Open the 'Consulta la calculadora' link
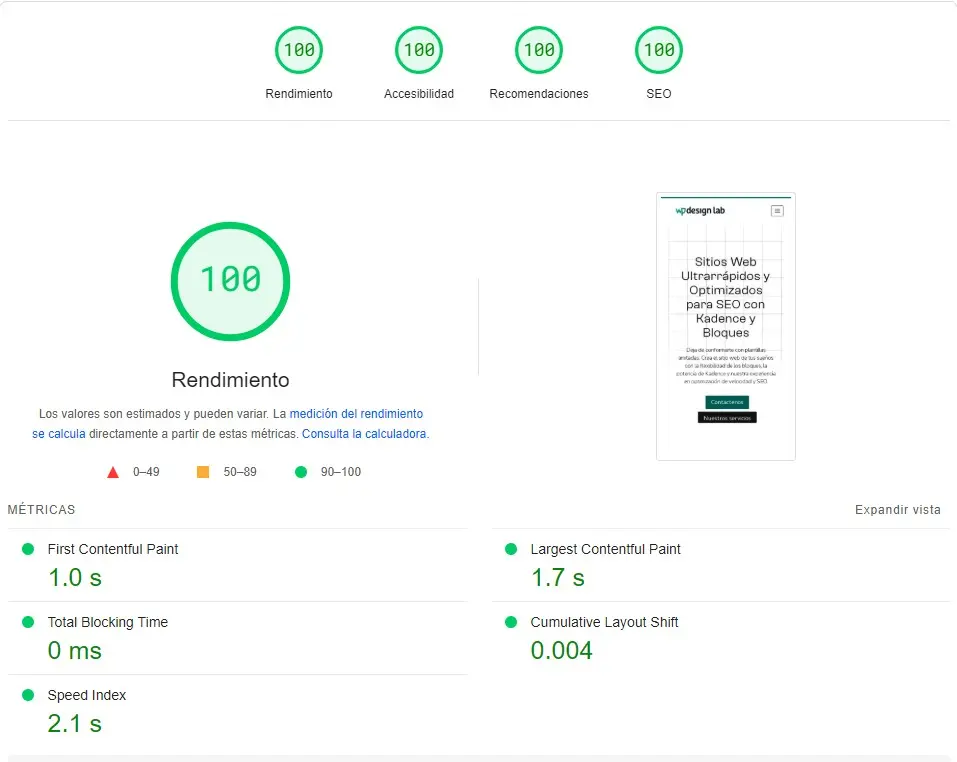The height and width of the screenshot is (762, 957). pyautogui.click(x=364, y=434)
